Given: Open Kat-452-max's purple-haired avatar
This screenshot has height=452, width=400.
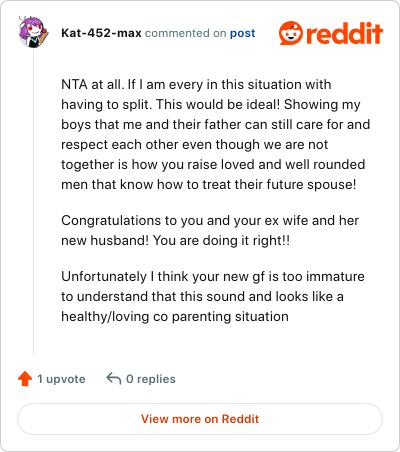Looking at the screenshot, I should tap(33, 32).
